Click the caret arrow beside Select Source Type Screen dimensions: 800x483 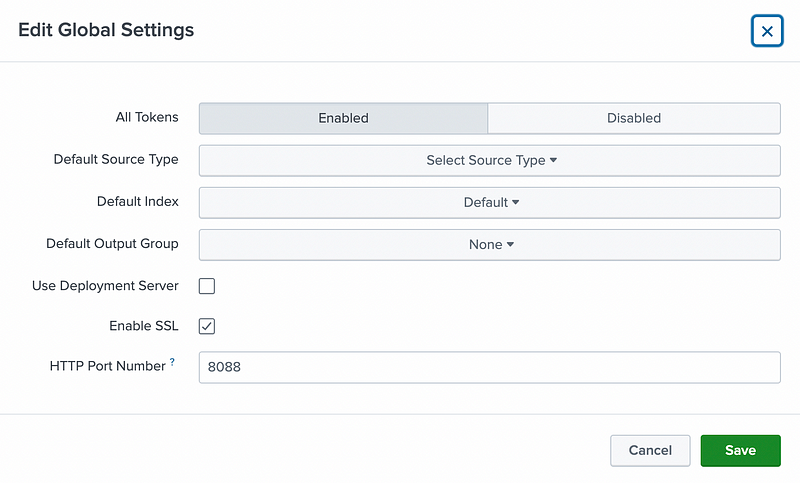pyautogui.click(x=553, y=160)
